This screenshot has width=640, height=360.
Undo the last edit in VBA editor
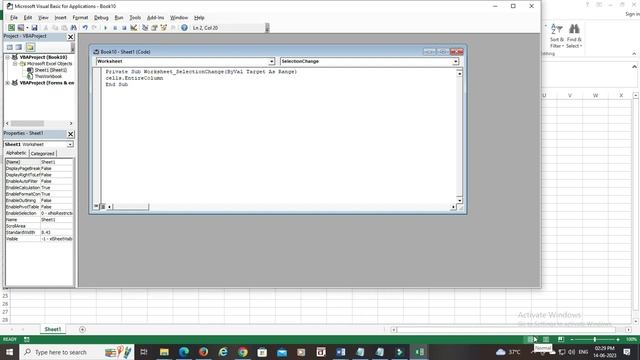pyautogui.click(x=85, y=28)
